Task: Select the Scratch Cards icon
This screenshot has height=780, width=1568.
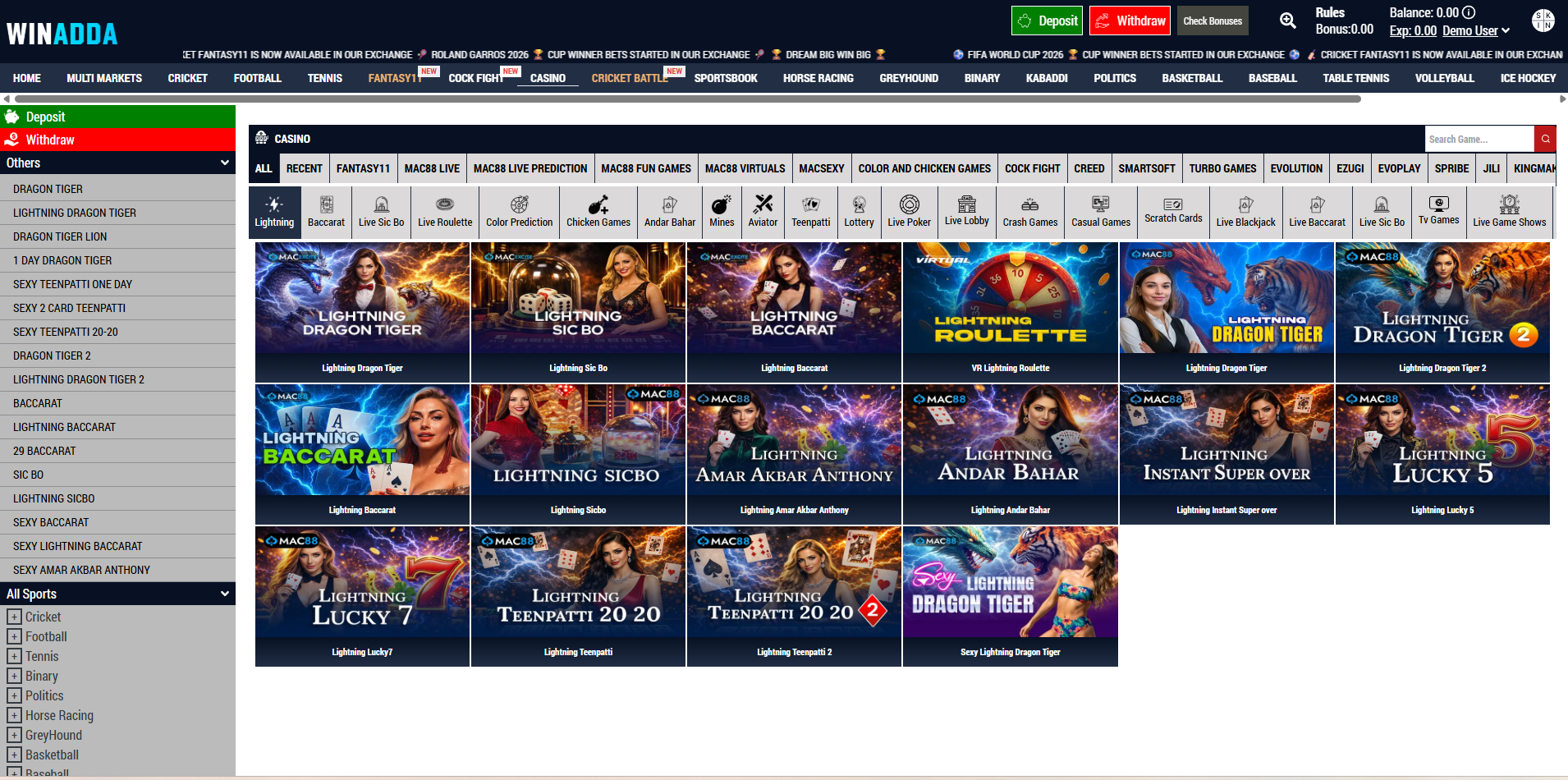Action: pos(1173,204)
